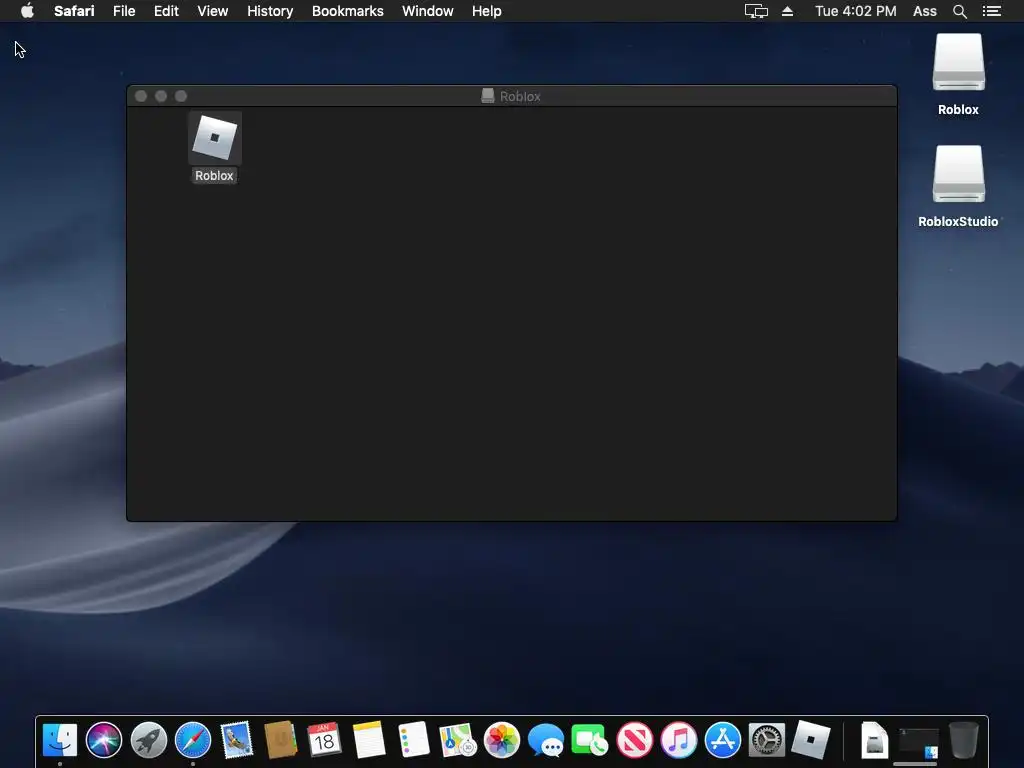Open Safari compass icon in Dock
Viewport: 1024px width, 768px height.
click(x=193, y=740)
